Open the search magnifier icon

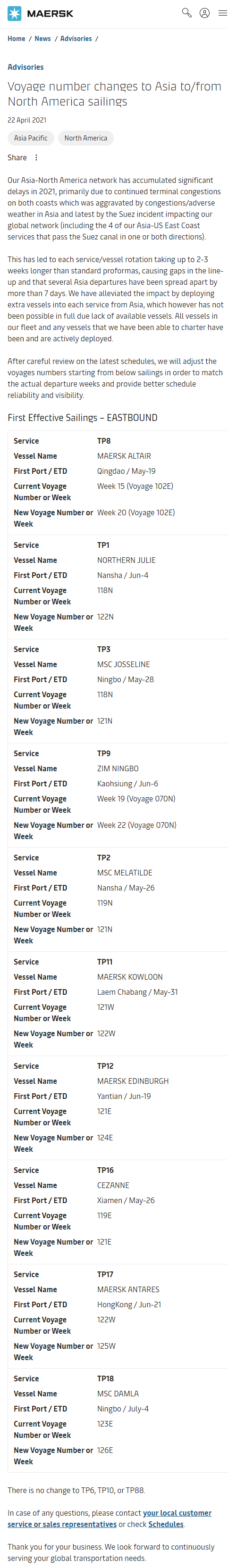pos(186,13)
